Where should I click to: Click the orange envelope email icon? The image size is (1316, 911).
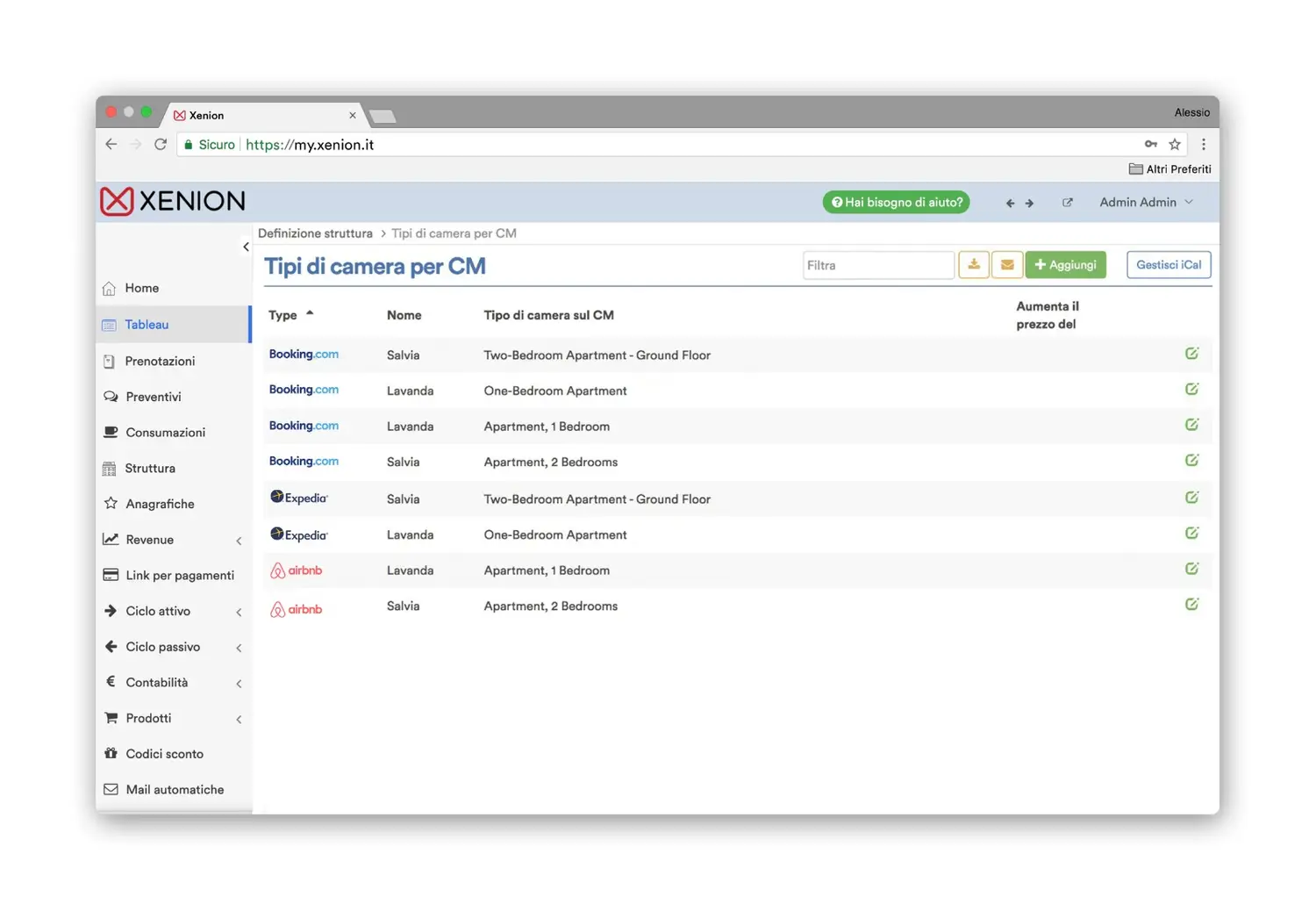pyautogui.click(x=1007, y=265)
